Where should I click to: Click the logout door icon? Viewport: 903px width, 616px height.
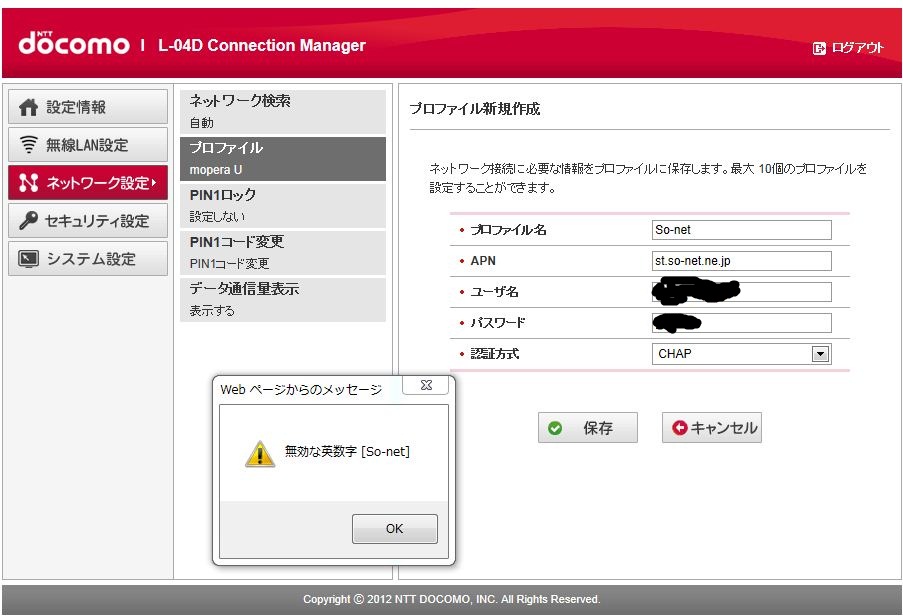click(819, 48)
